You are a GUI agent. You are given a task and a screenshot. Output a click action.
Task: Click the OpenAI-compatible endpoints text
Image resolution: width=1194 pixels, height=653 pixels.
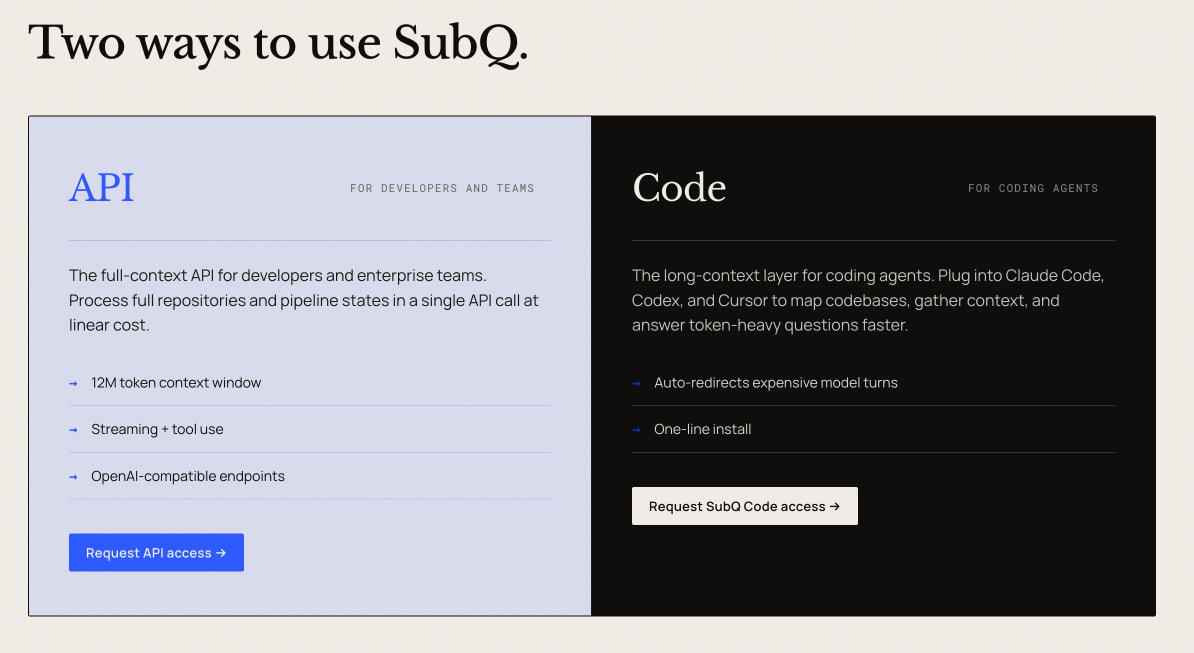coord(187,476)
